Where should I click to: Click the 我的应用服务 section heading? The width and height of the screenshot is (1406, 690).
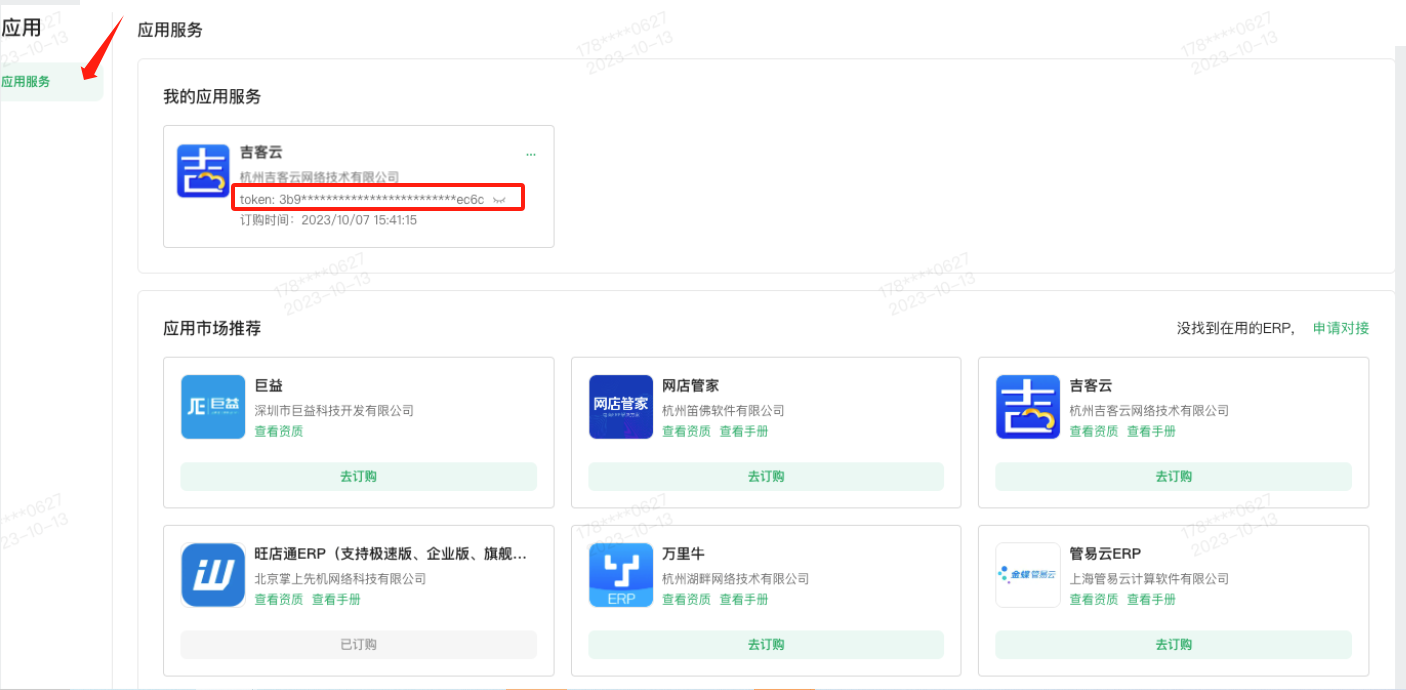[212, 97]
